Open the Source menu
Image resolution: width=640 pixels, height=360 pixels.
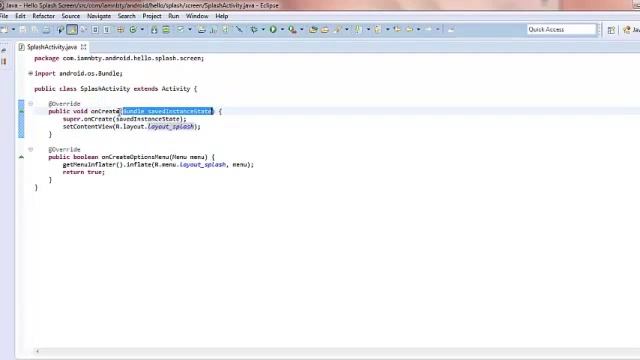tap(71, 16)
